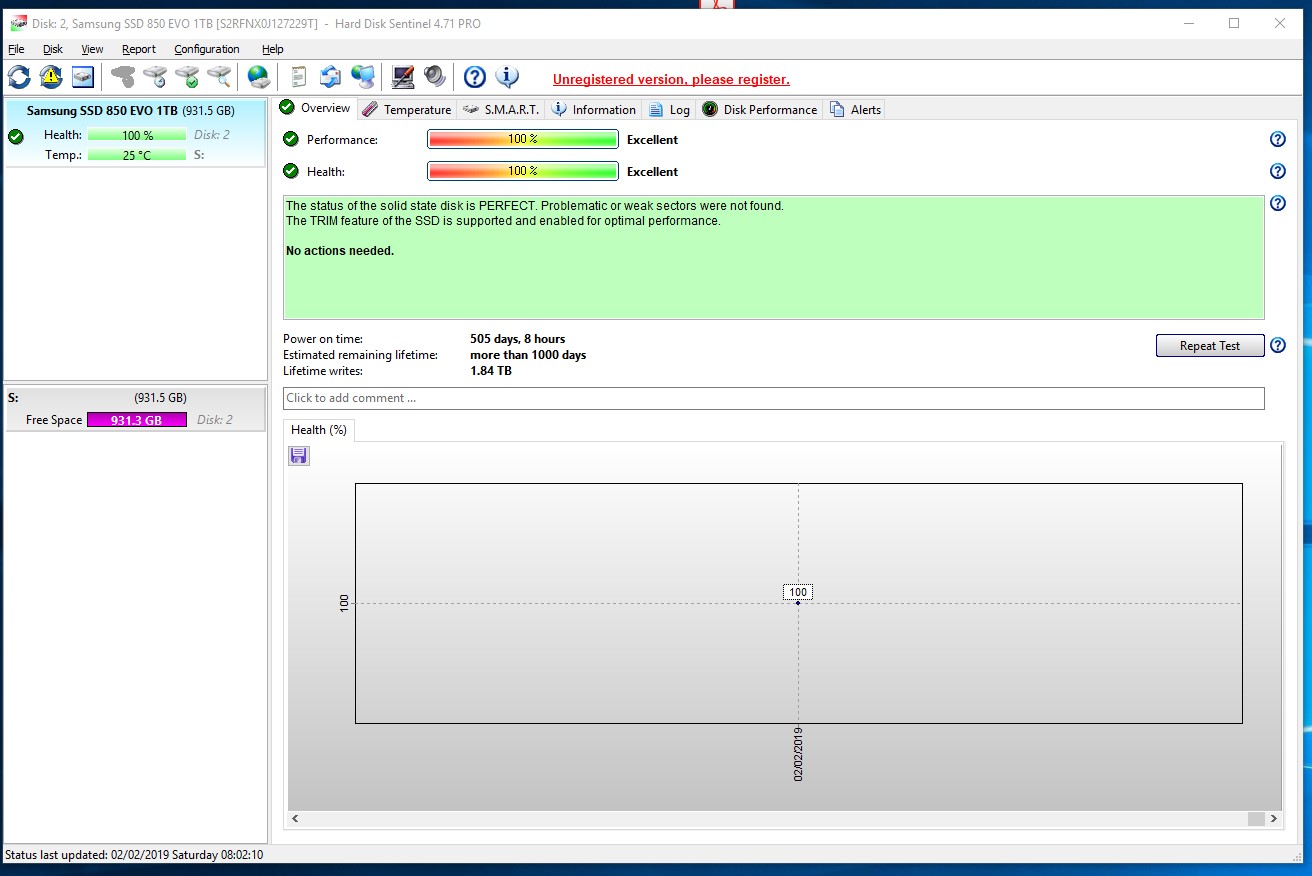Click the graph's left scroll arrow
Viewport: 1312px width, 876px height.
(295, 818)
